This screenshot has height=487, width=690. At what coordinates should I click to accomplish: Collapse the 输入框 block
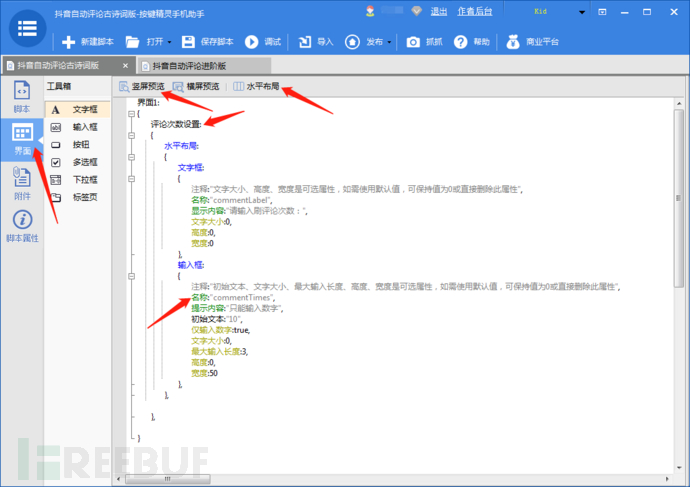tap(131, 276)
